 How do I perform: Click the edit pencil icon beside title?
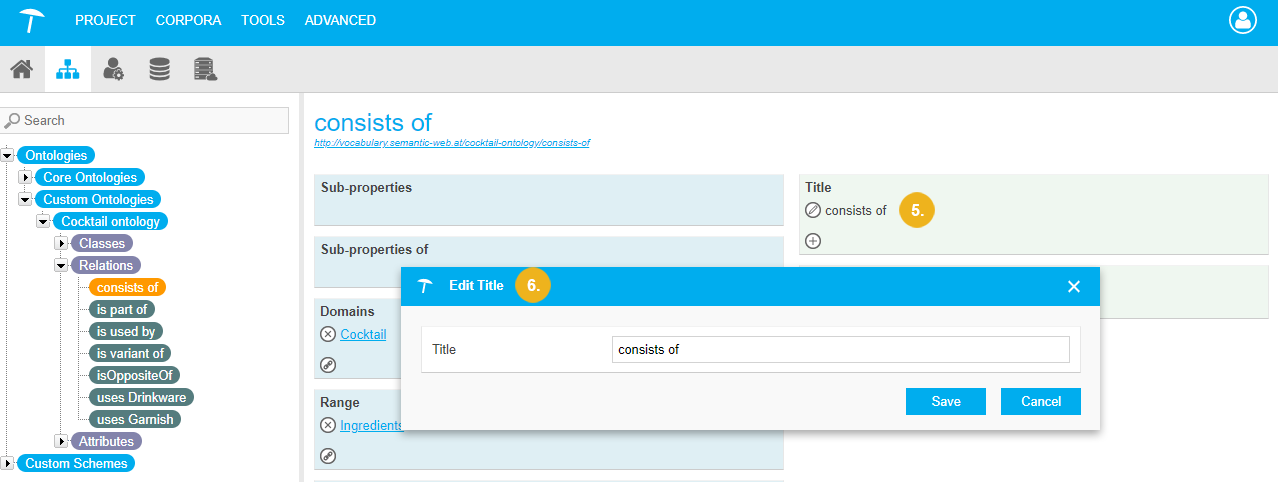[x=813, y=211]
